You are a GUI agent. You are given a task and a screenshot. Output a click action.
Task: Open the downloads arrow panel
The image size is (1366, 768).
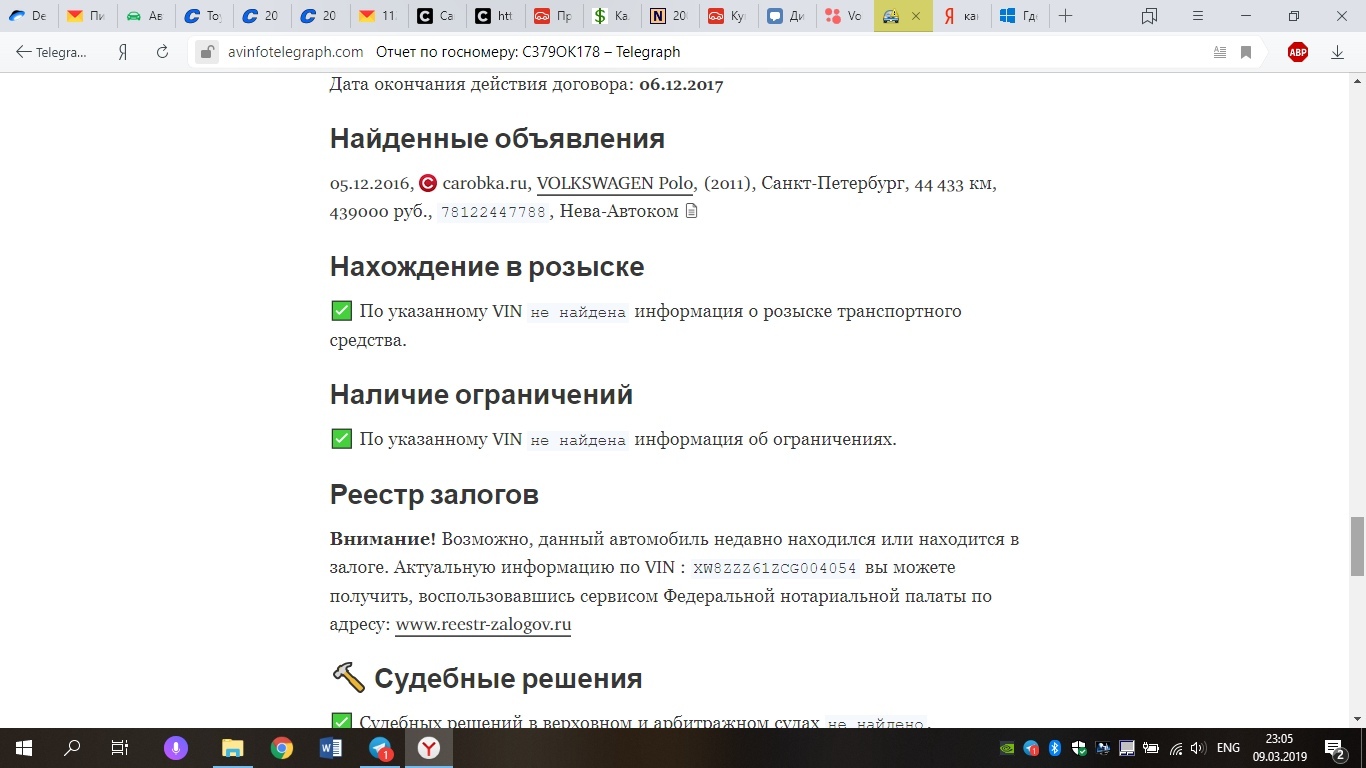coord(1337,52)
